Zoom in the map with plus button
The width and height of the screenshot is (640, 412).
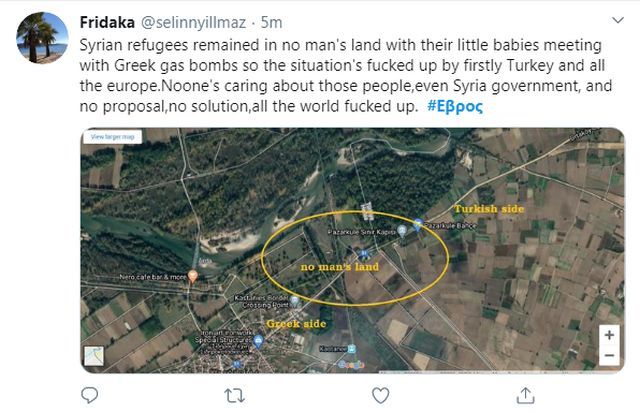click(609, 334)
